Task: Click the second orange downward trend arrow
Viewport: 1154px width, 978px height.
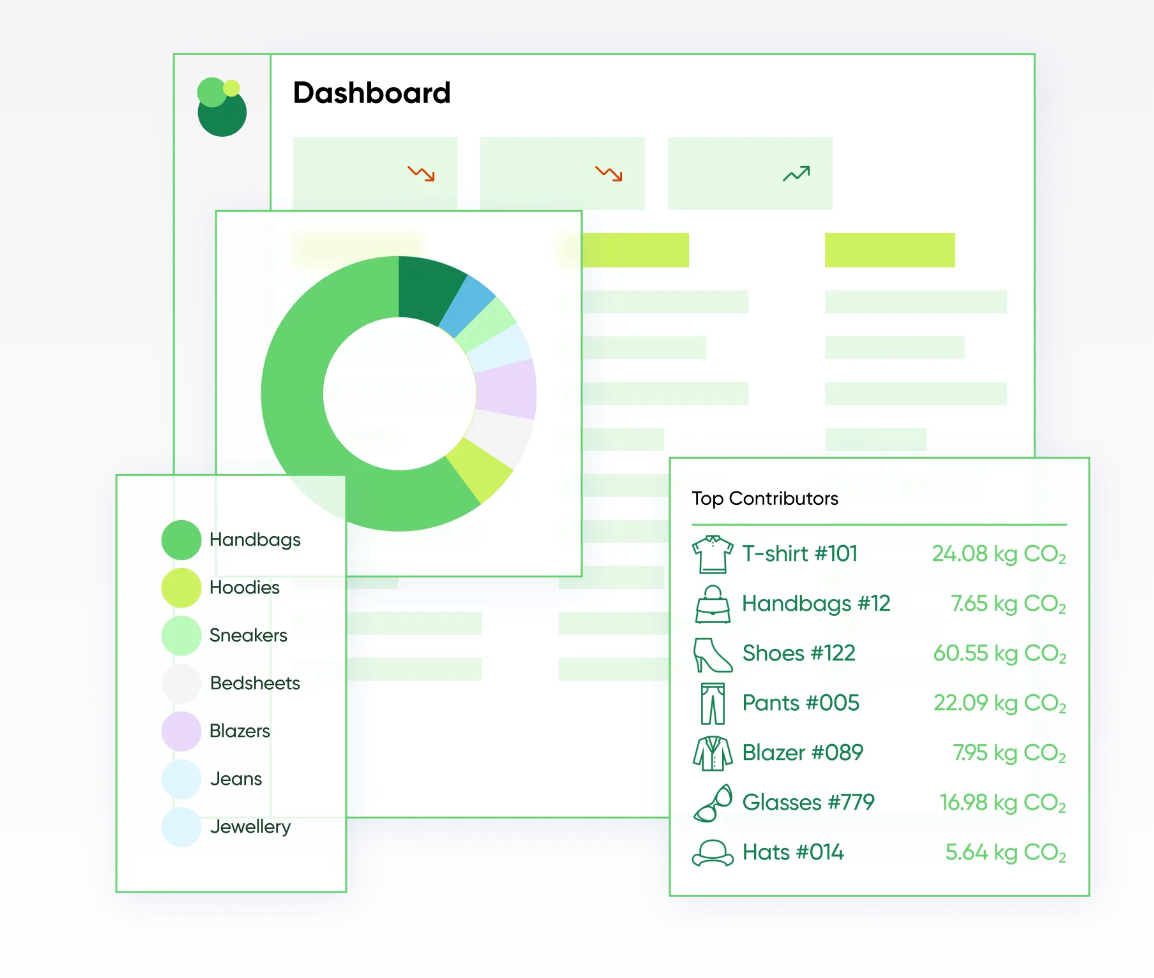Action: pos(609,174)
